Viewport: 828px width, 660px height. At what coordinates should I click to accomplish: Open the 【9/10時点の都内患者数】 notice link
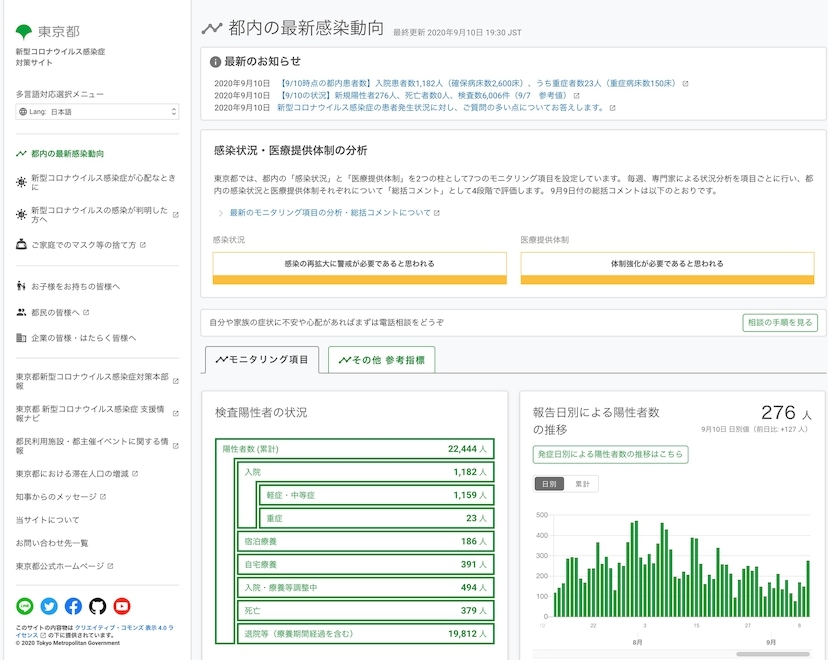pos(479,83)
